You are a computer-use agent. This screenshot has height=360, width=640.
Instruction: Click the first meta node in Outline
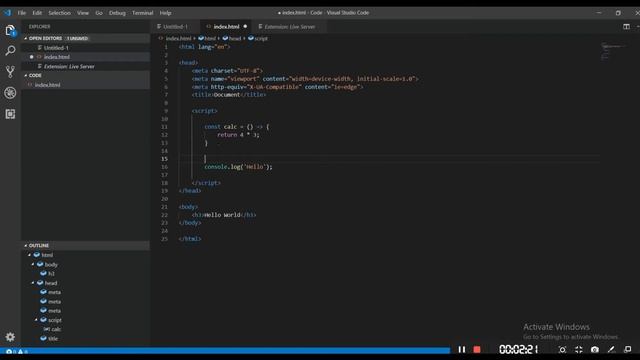click(x=54, y=292)
